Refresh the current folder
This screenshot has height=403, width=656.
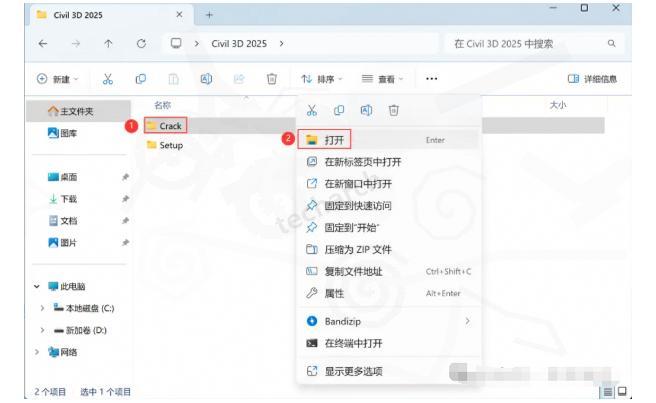coord(141,44)
